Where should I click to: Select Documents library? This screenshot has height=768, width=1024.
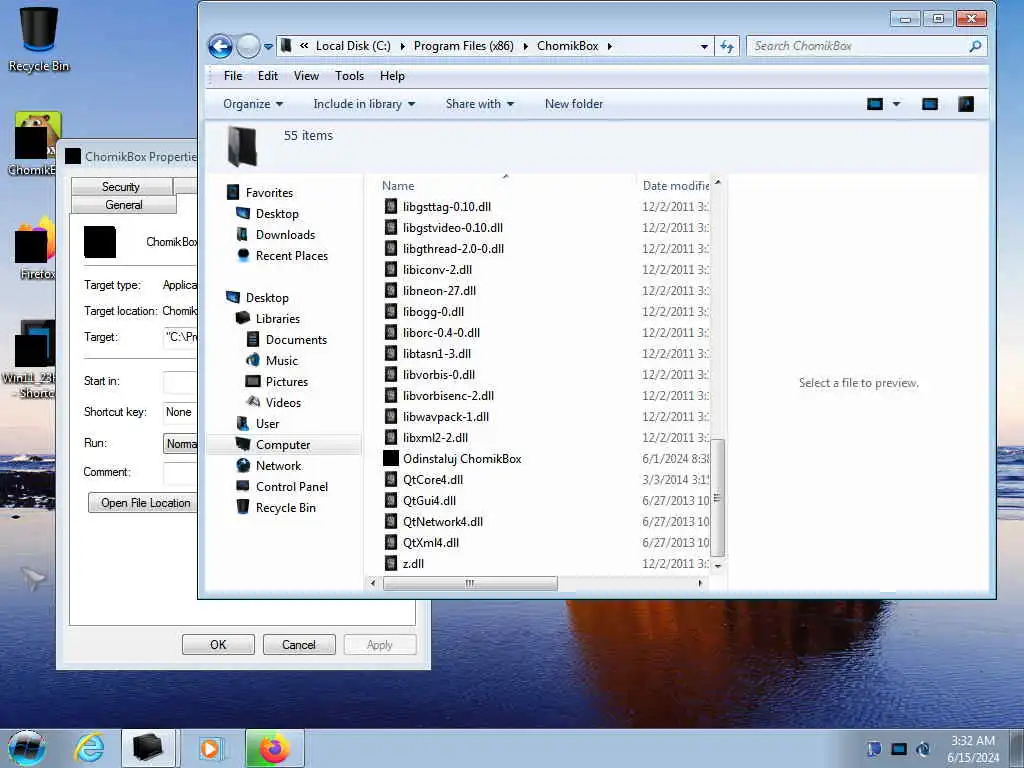coord(296,340)
